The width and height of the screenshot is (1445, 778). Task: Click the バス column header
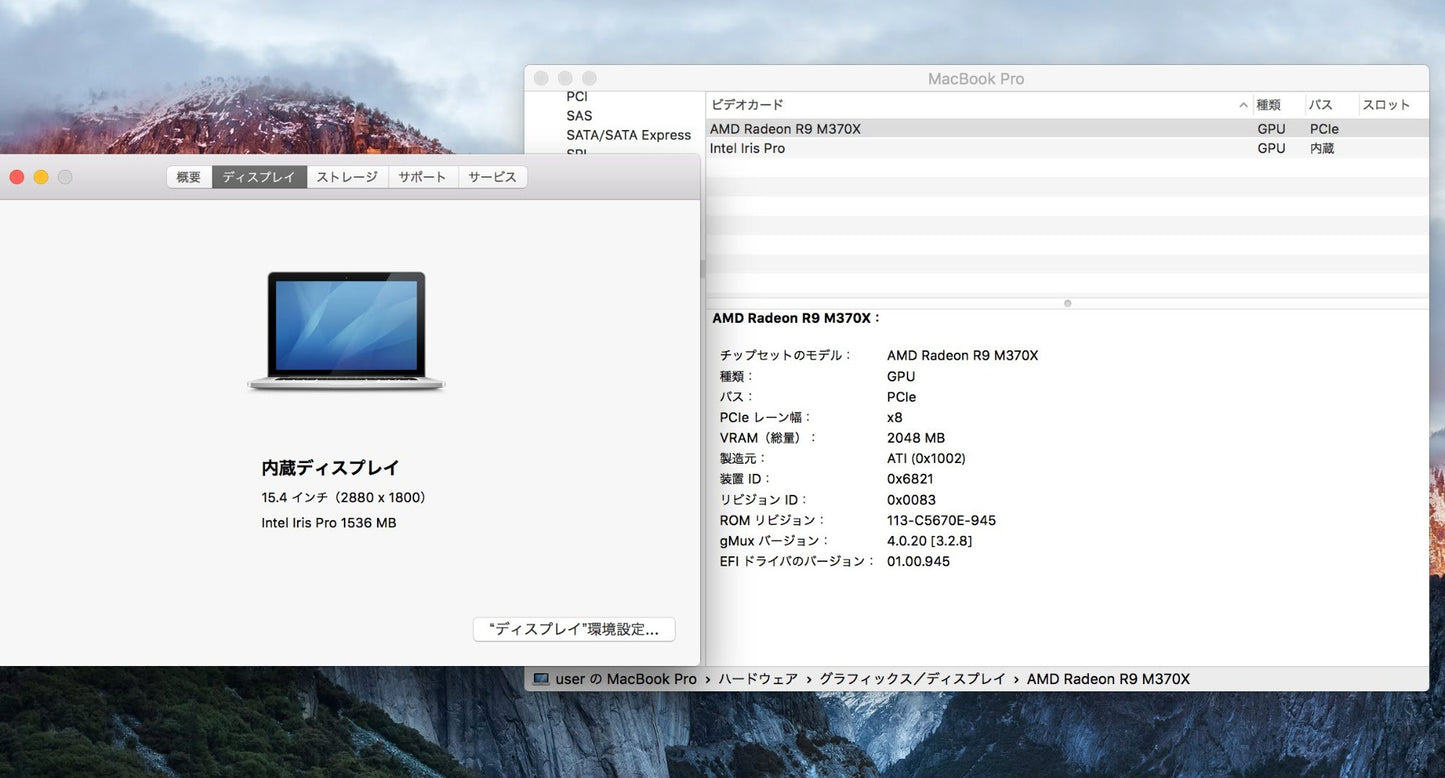click(1331, 105)
